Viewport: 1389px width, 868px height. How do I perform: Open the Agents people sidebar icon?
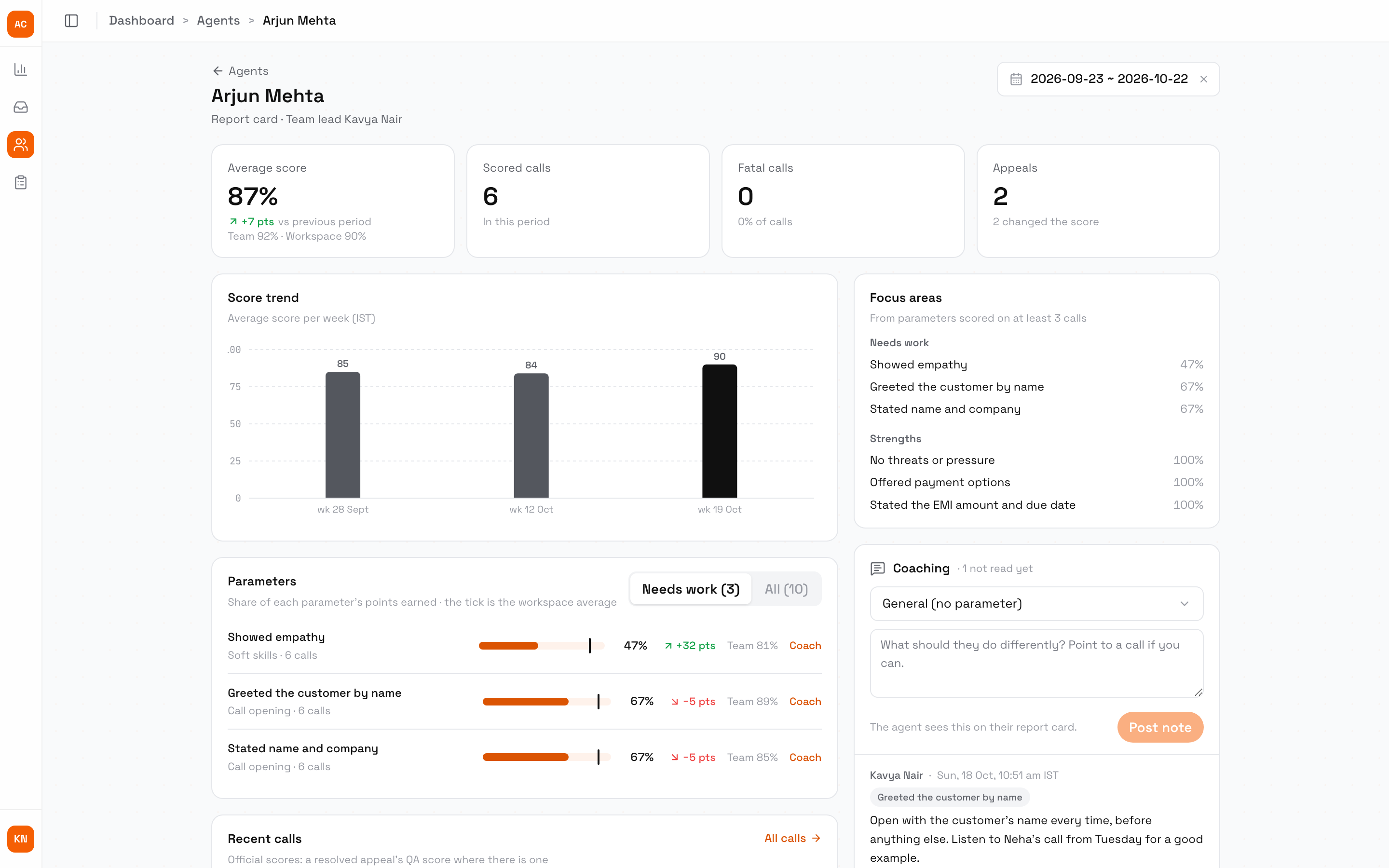click(21, 145)
